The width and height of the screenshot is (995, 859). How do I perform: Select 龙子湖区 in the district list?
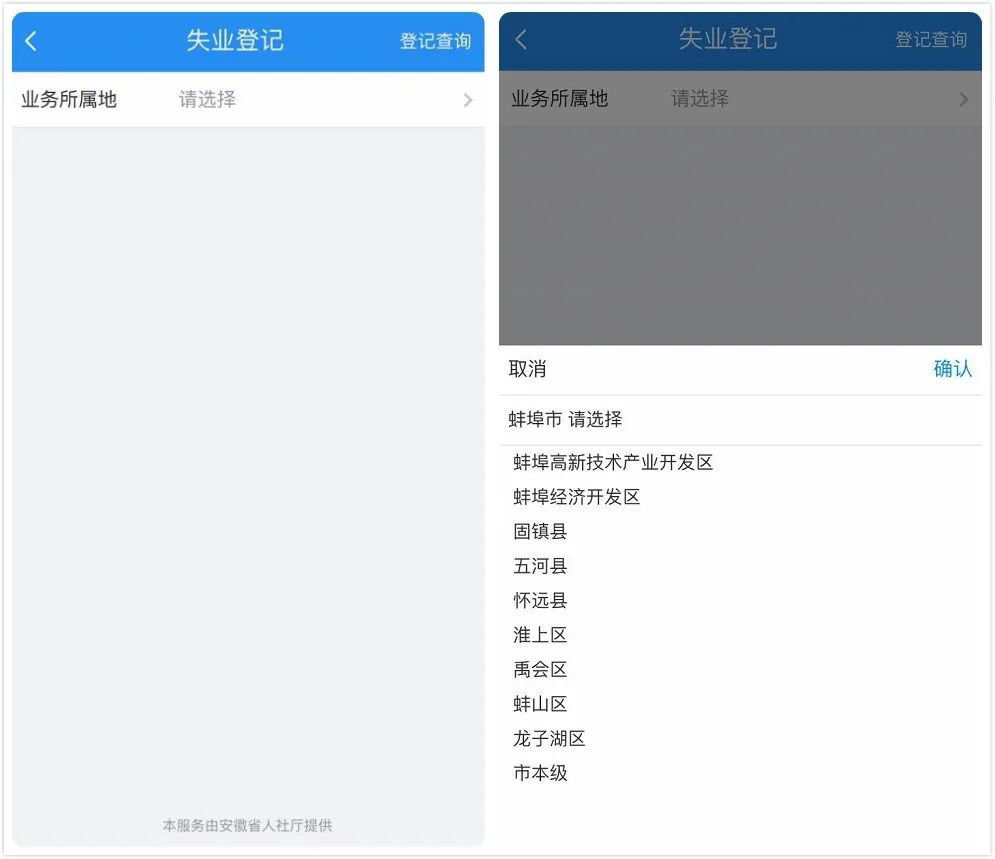(x=549, y=739)
